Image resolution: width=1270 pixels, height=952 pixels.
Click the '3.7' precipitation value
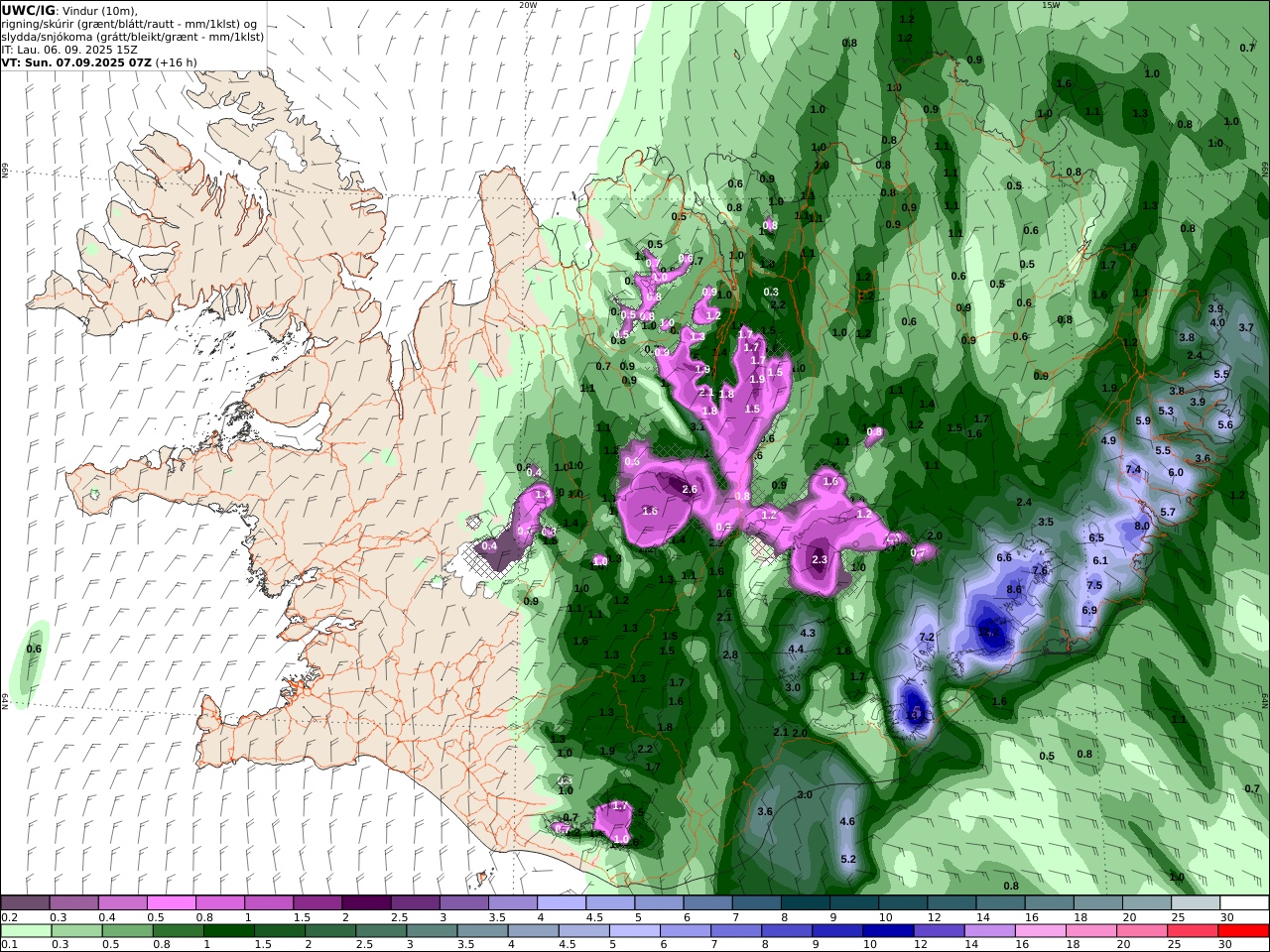tap(1247, 327)
